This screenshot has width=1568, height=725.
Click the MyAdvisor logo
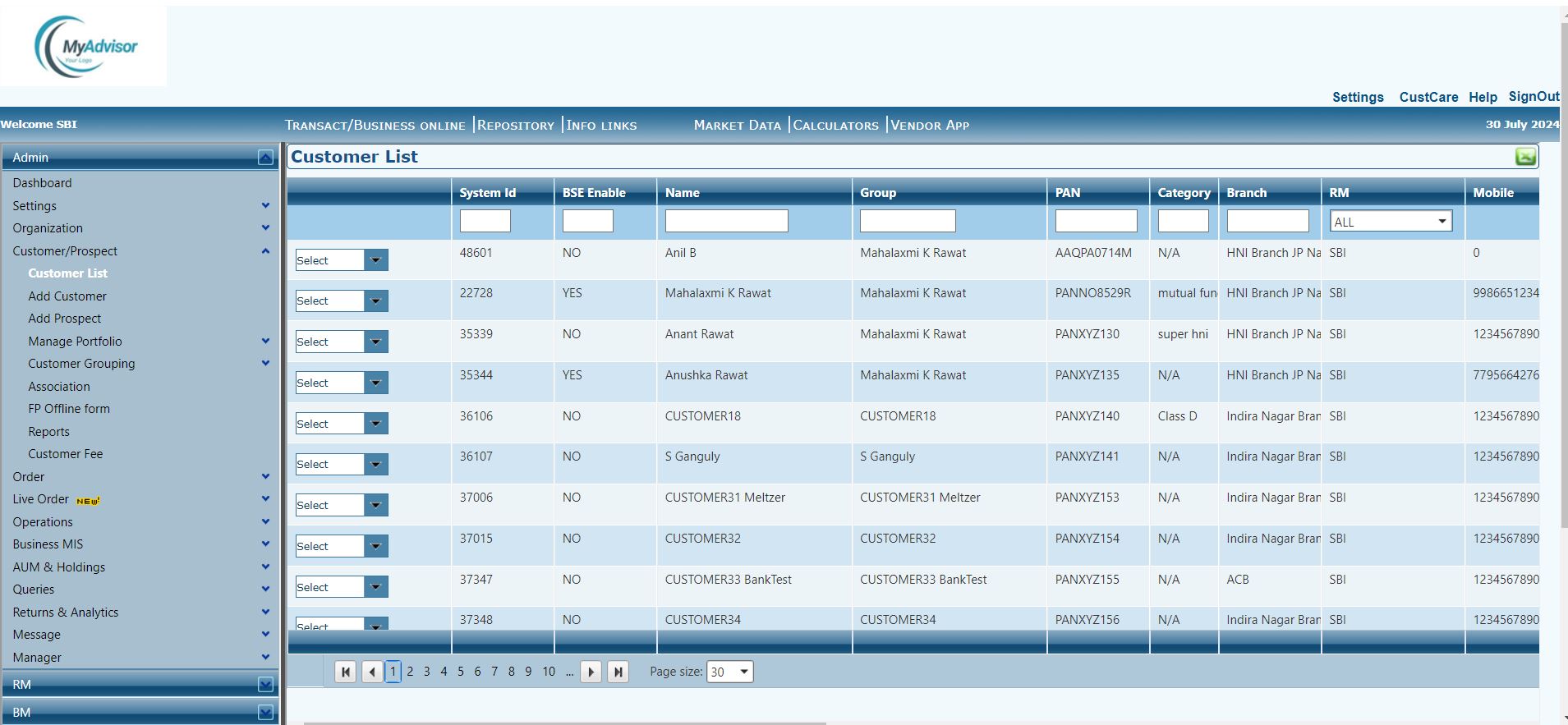click(x=85, y=47)
